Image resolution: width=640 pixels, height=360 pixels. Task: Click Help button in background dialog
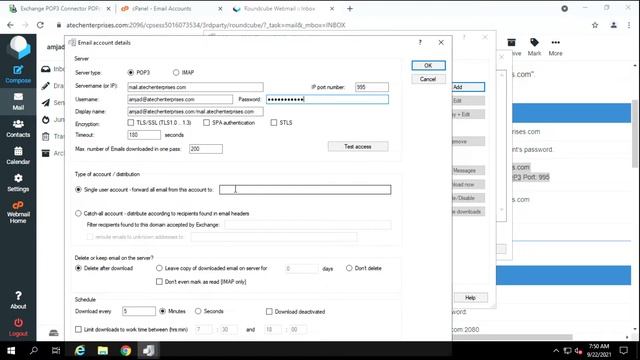tap(471, 298)
